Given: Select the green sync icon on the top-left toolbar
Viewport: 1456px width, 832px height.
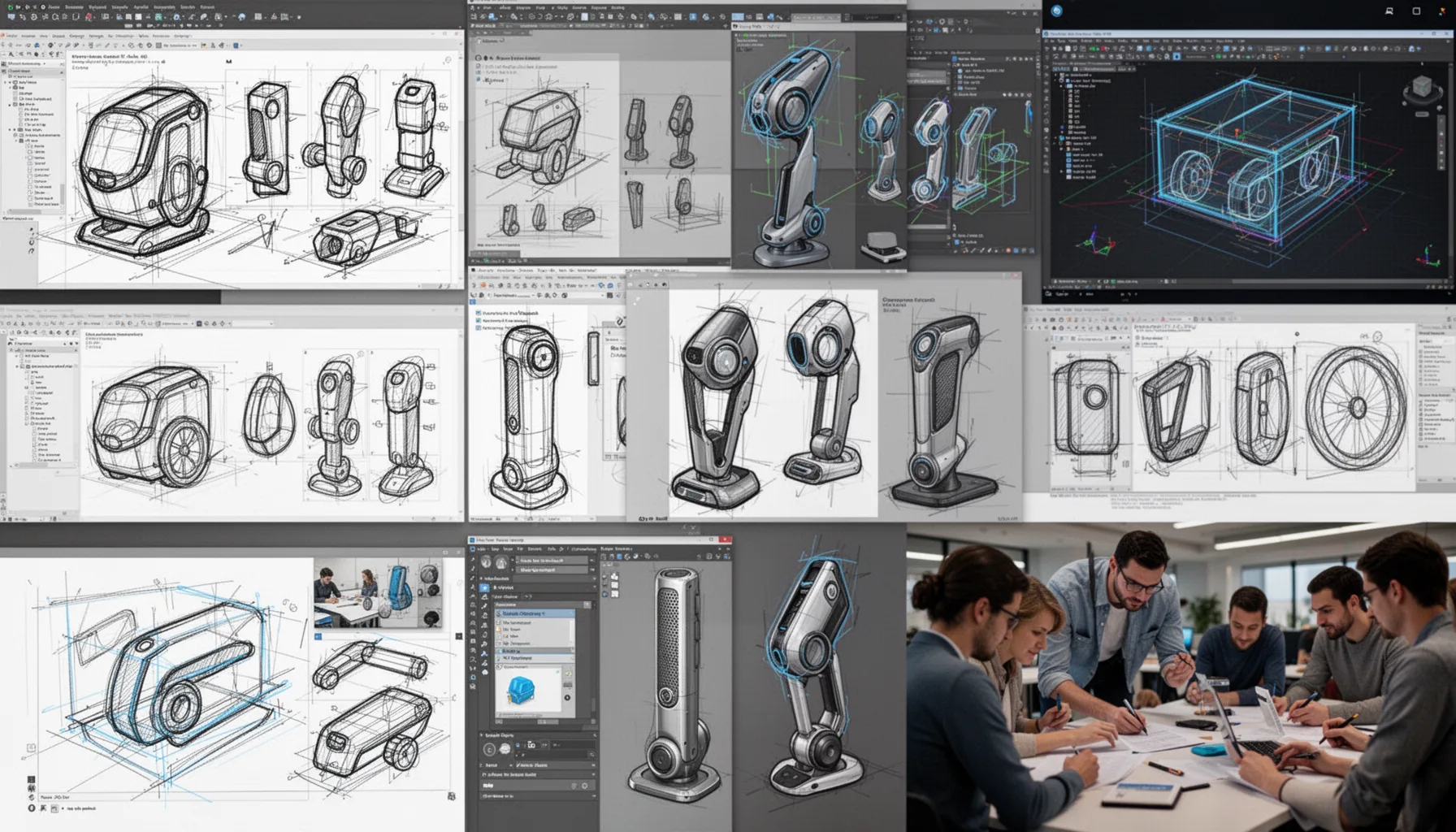Looking at the screenshot, I should [x=11, y=7].
